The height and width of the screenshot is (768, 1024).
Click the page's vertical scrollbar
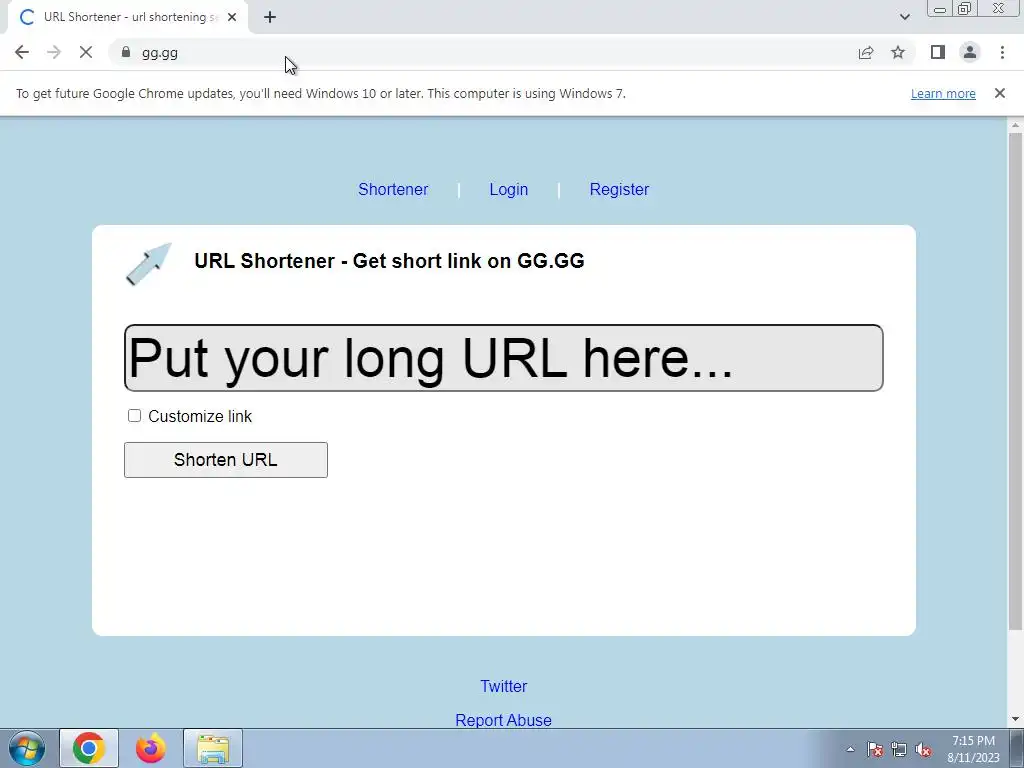click(1015, 382)
